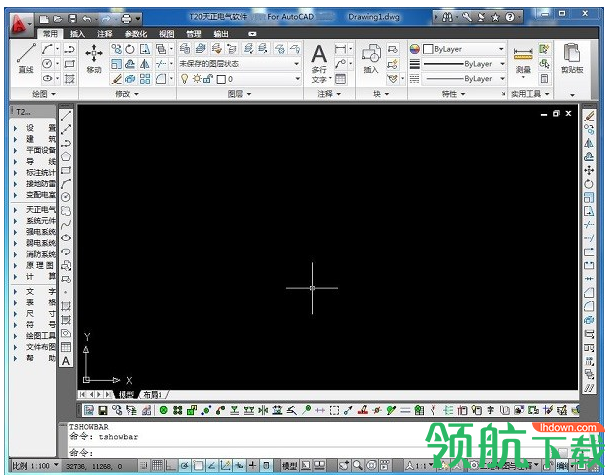Toggle the layer freeze sun icon
605x475 pixels.
(x=197, y=79)
